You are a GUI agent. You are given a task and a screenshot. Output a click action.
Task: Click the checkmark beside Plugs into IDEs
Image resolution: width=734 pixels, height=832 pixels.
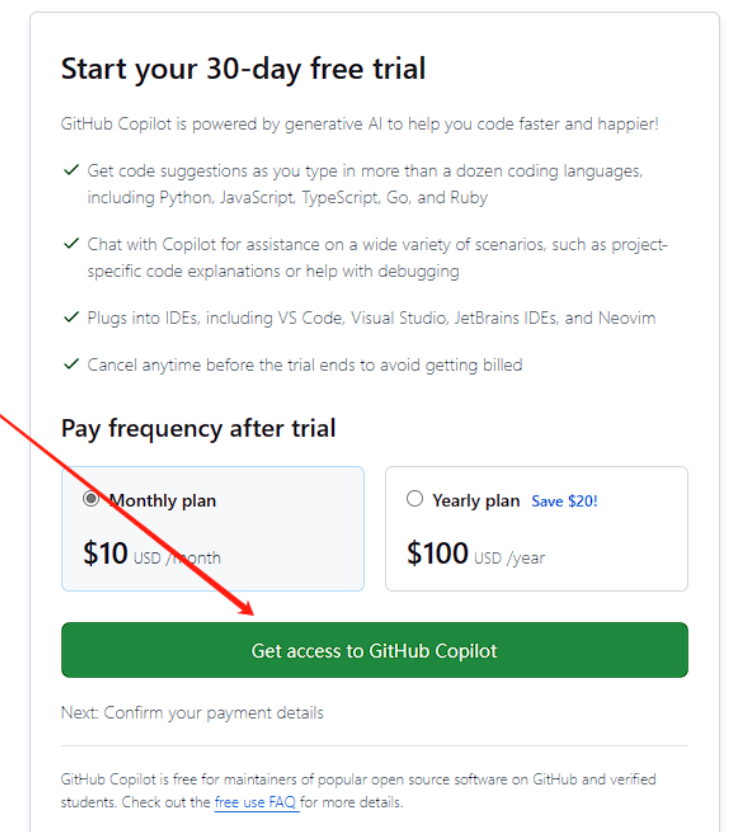click(71, 317)
